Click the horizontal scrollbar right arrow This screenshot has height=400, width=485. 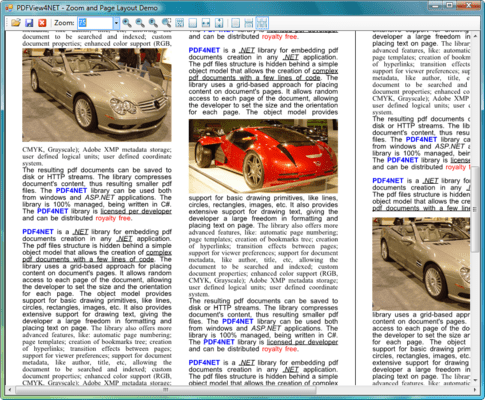pos(475,390)
